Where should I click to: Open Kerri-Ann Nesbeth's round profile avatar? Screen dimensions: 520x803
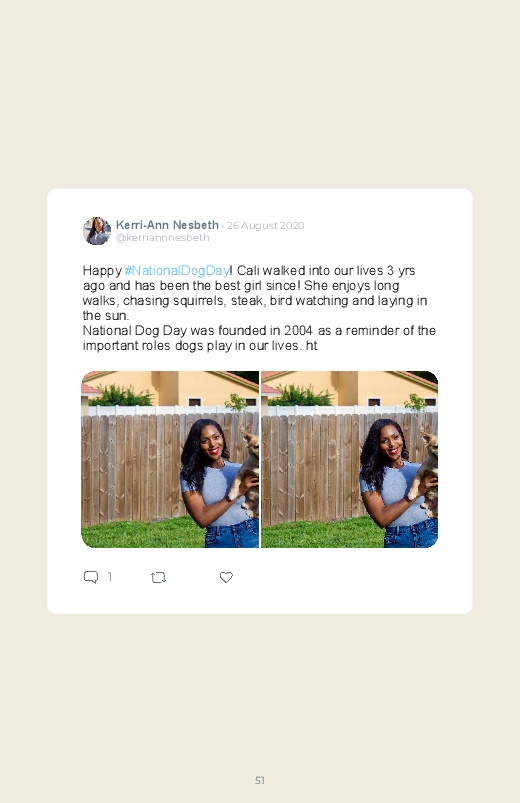coord(97,231)
